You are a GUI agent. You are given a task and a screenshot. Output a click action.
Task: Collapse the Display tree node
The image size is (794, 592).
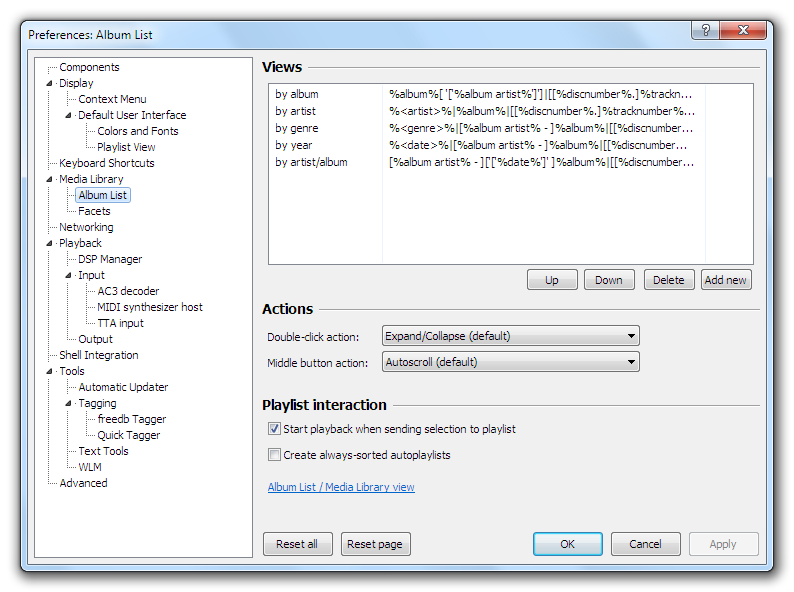click(50, 83)
